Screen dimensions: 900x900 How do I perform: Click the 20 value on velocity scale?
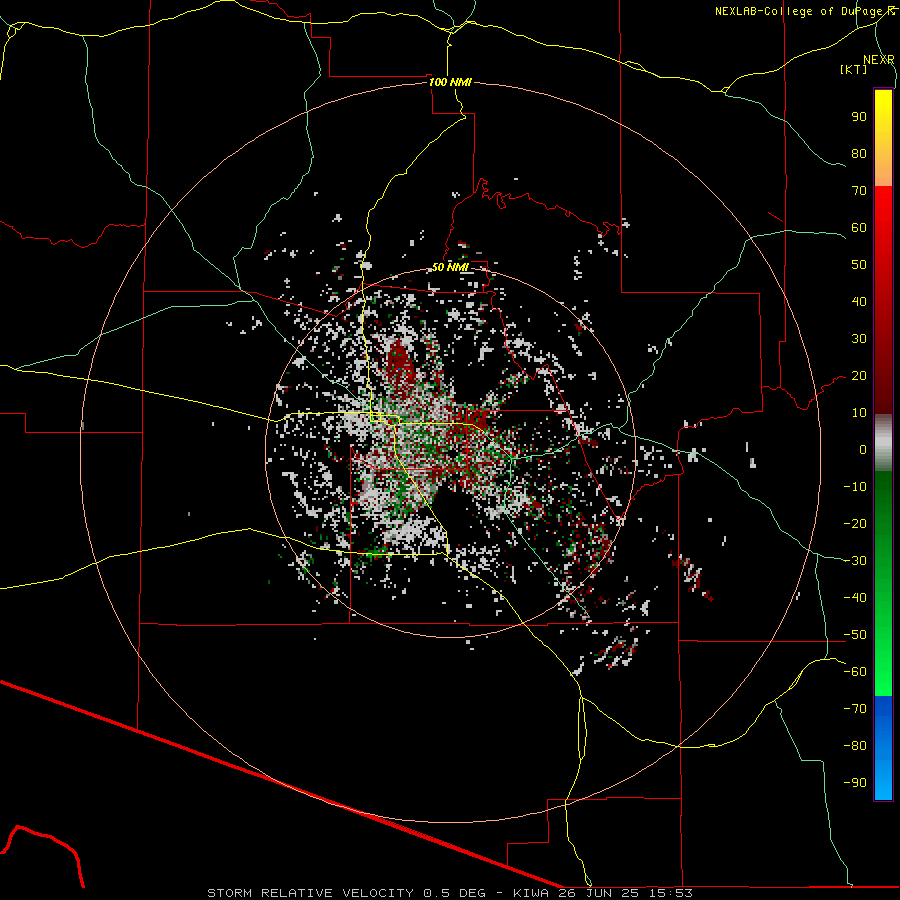859,376
